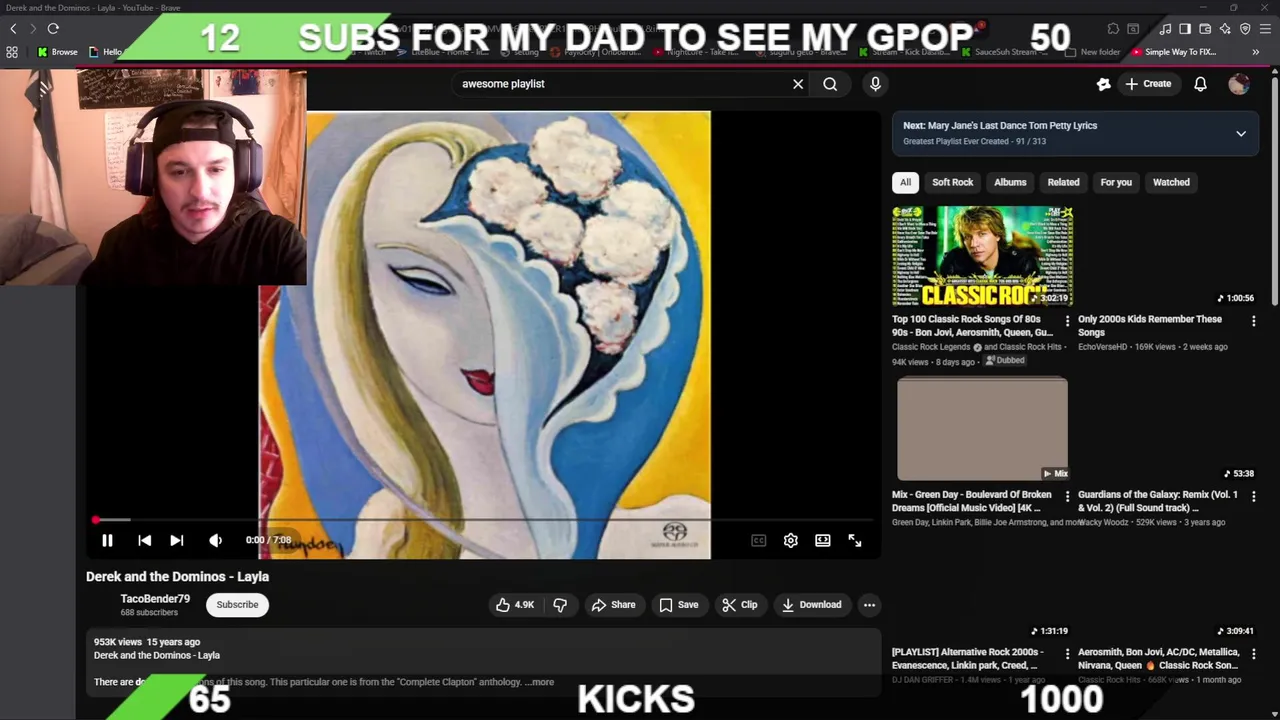The width and height of the screenshot is (1280, 720).
Task: Click the page vertical scrollbar
Action: [x=1274, y=190]
